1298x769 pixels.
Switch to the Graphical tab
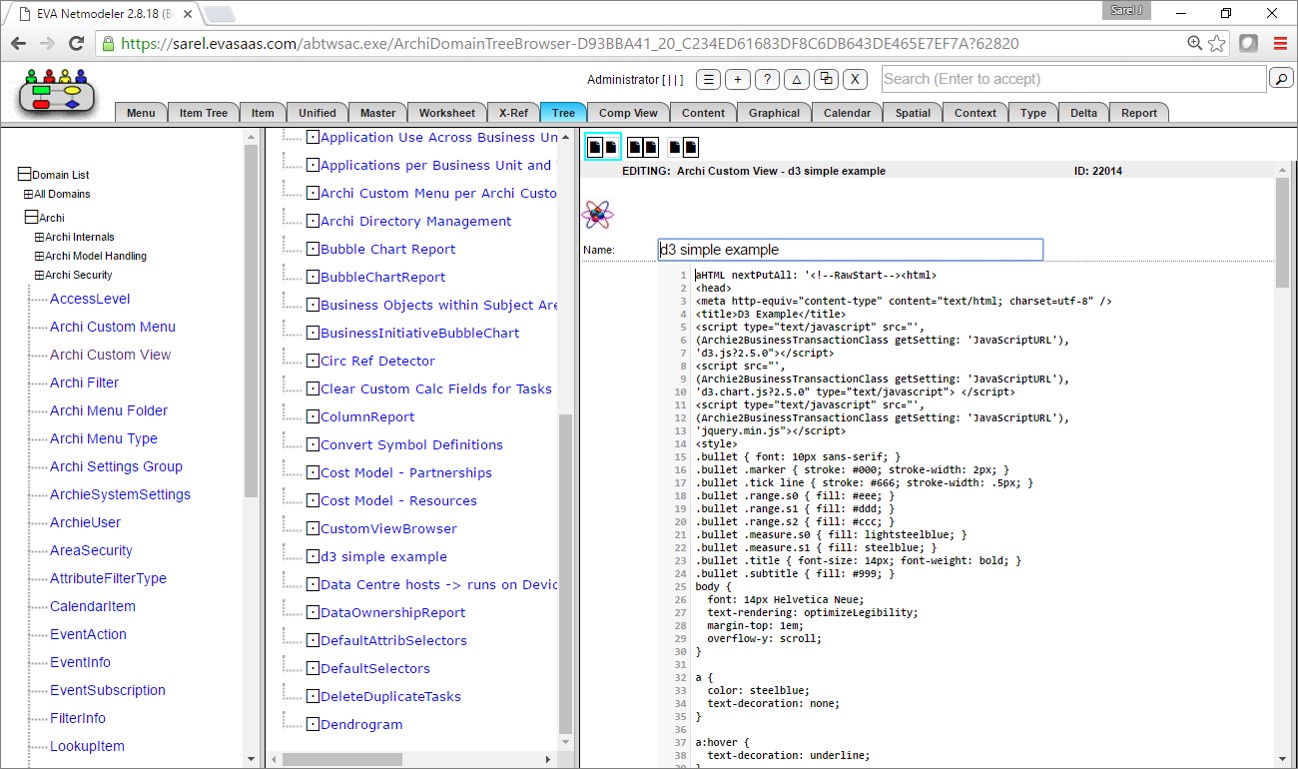pyautogui.click(x=774, y=113)
